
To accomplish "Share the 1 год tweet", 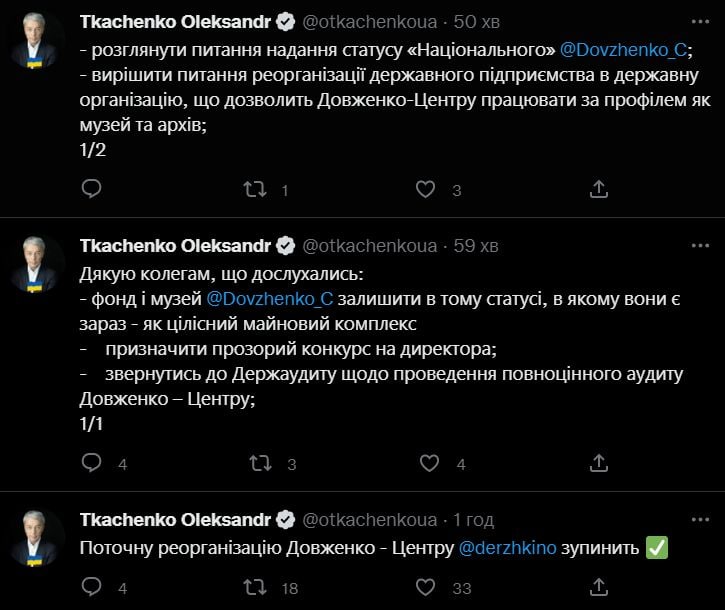I will pos(598,587).
